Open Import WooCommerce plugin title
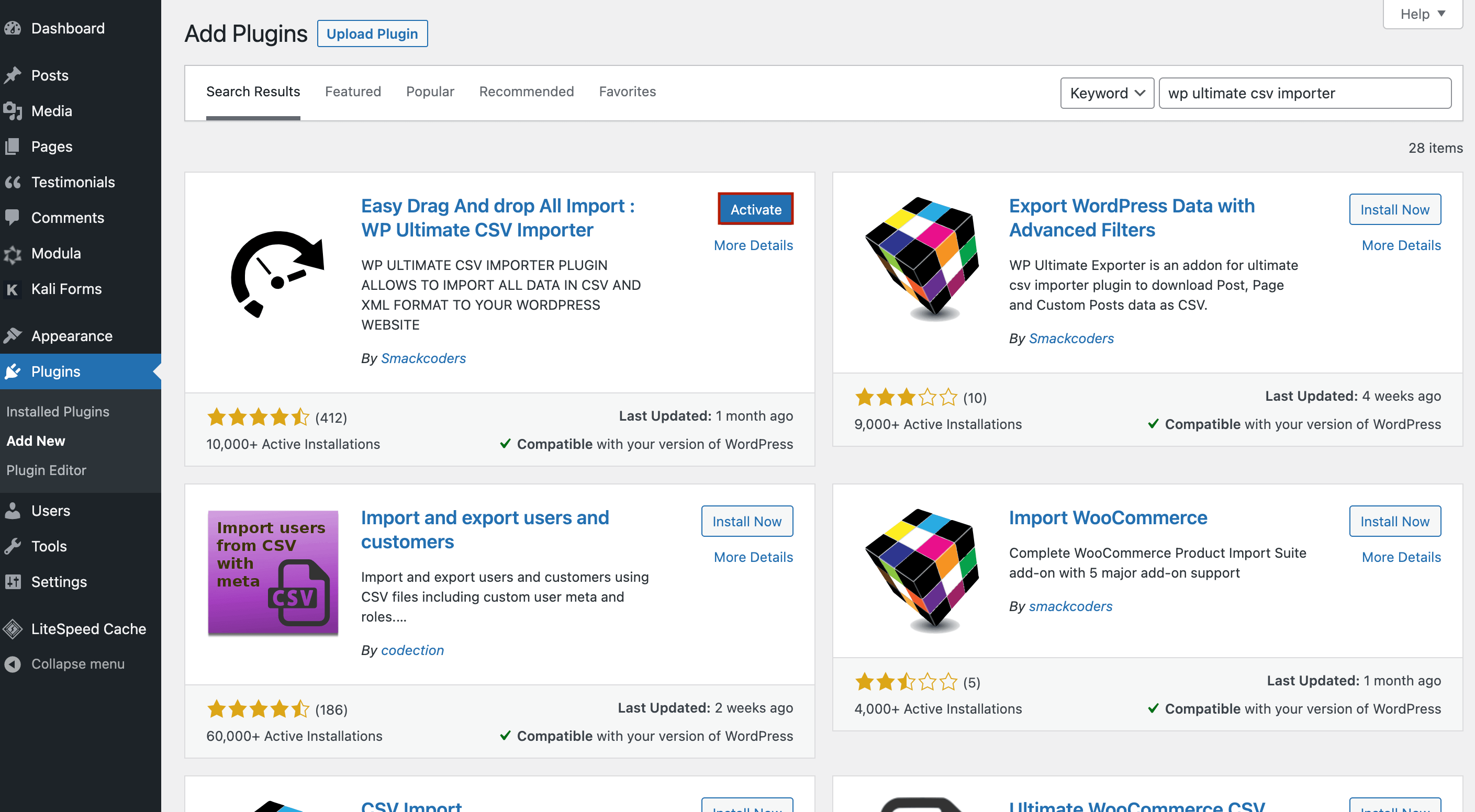This screenshot has height=812, width=1475. (1108, 517)
